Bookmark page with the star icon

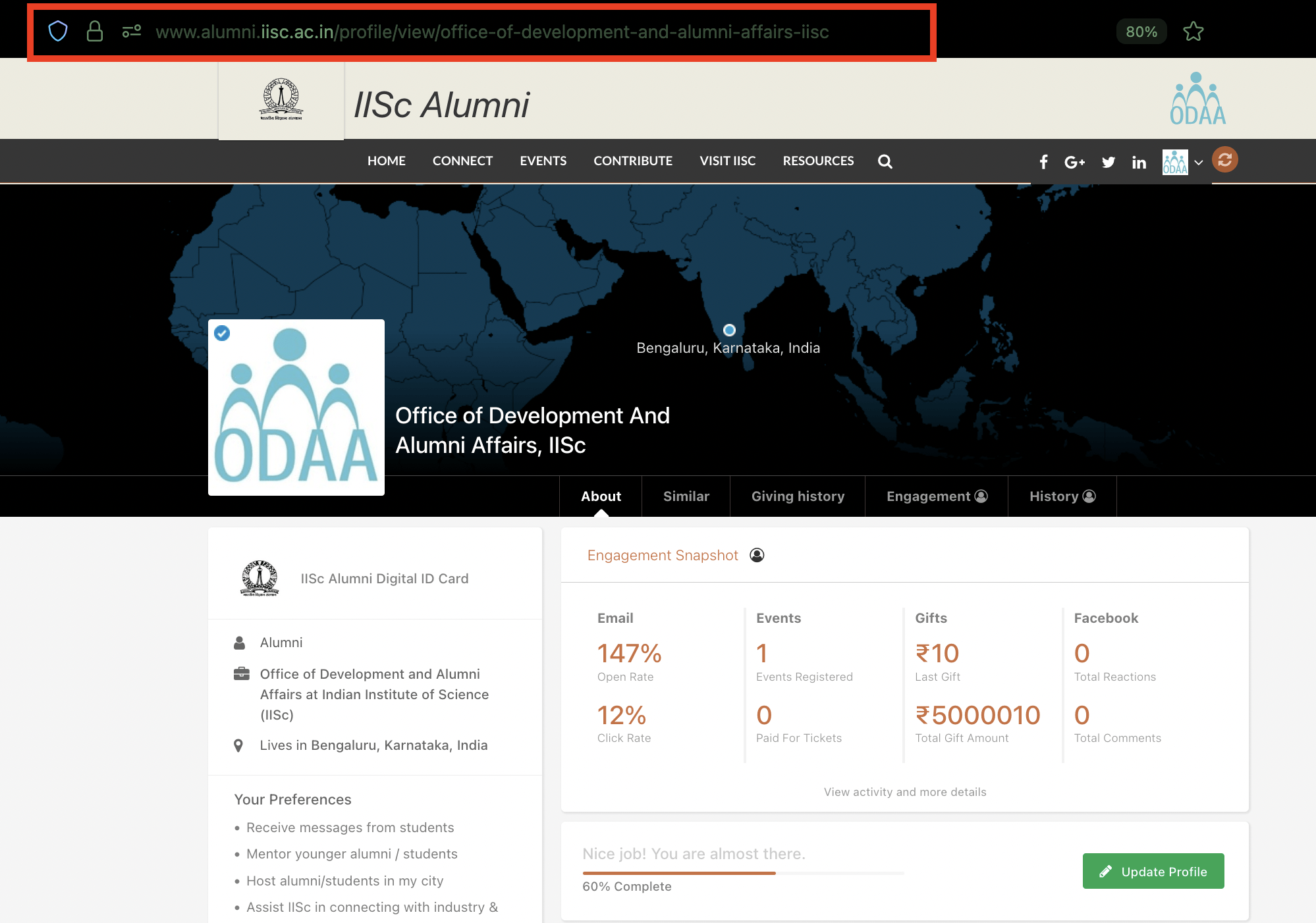coord(1193,32)
